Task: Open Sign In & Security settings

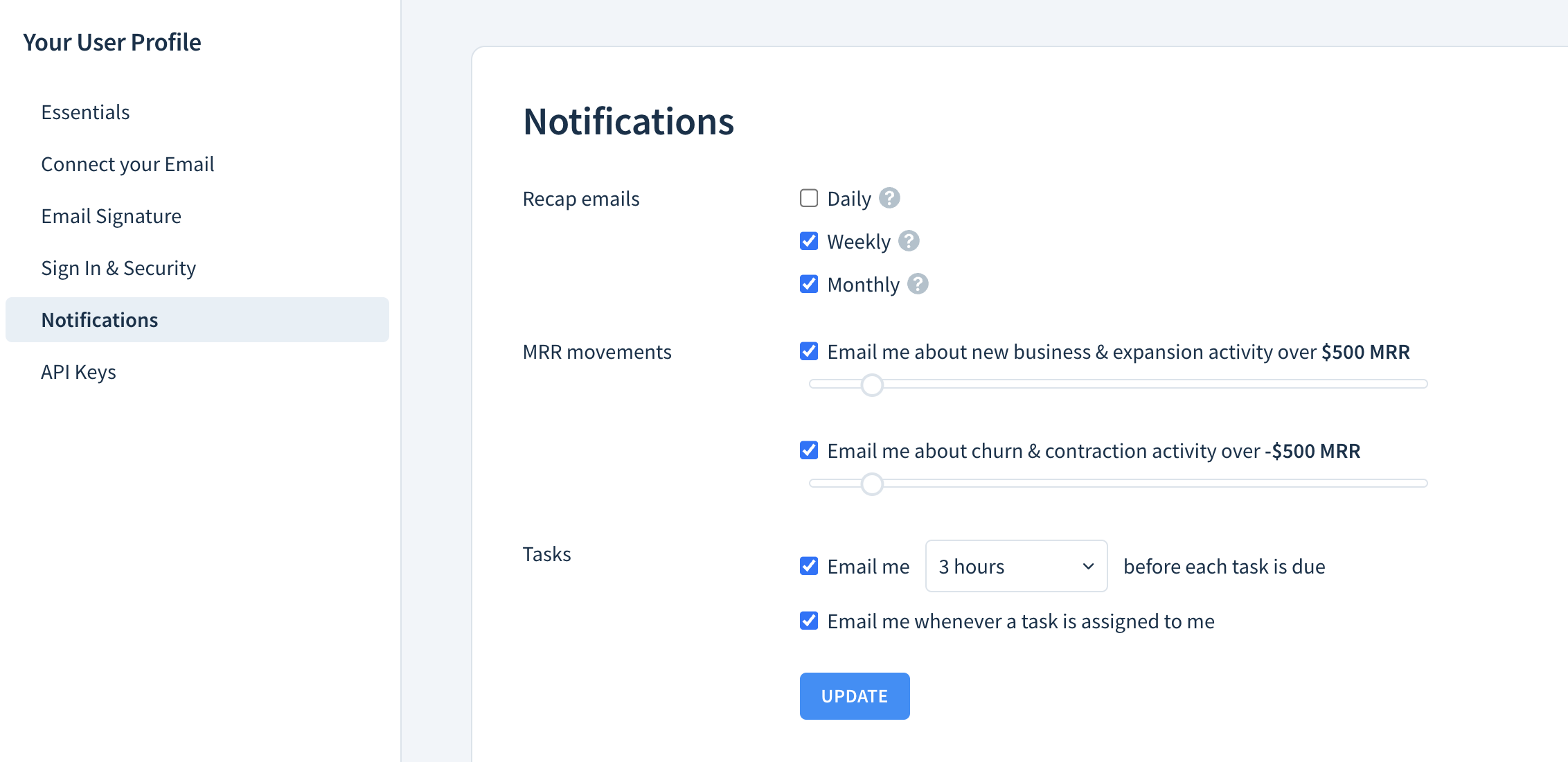Action: pos(118,268)
